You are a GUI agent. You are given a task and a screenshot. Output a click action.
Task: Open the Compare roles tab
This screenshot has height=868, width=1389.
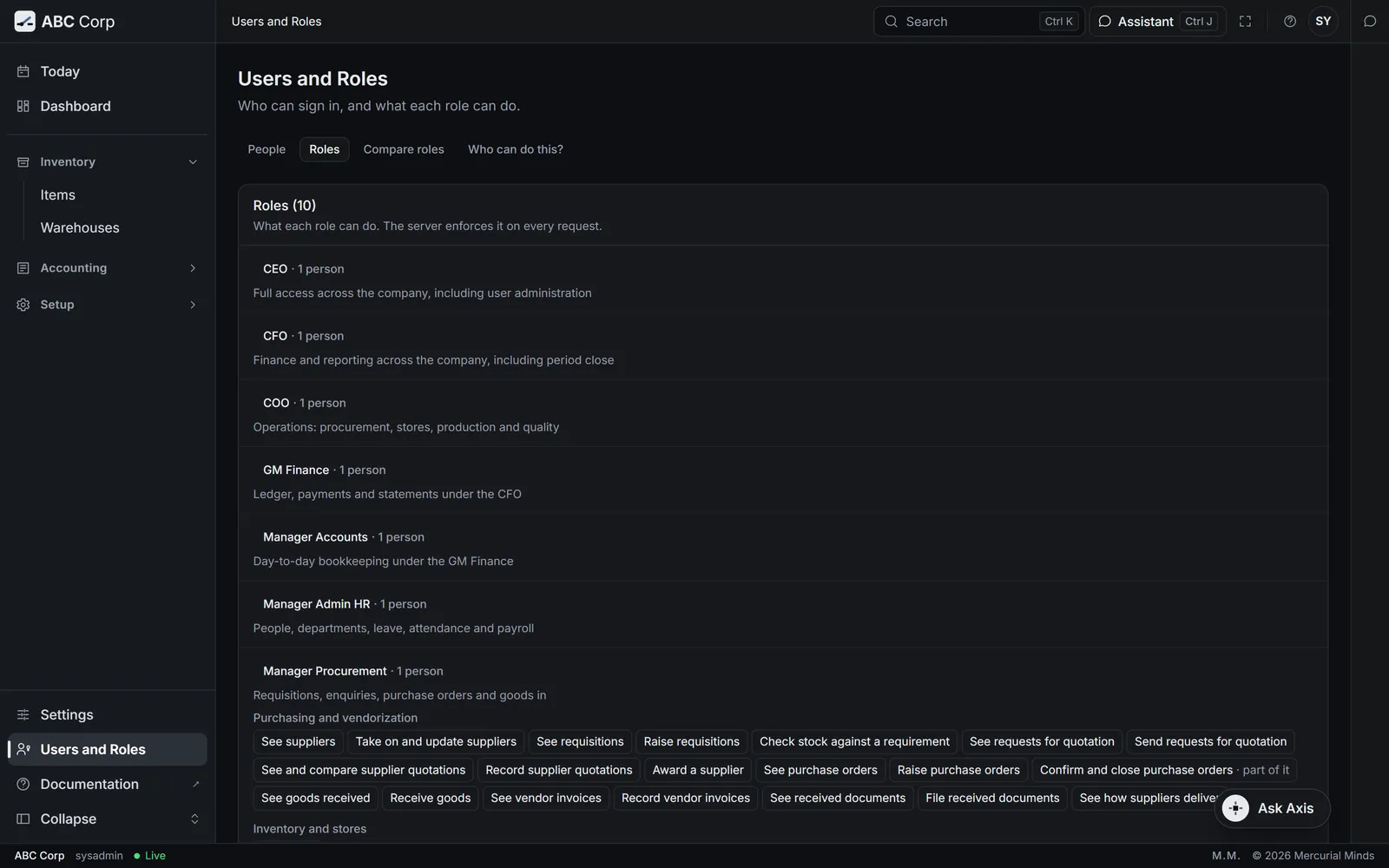(404, 149)
